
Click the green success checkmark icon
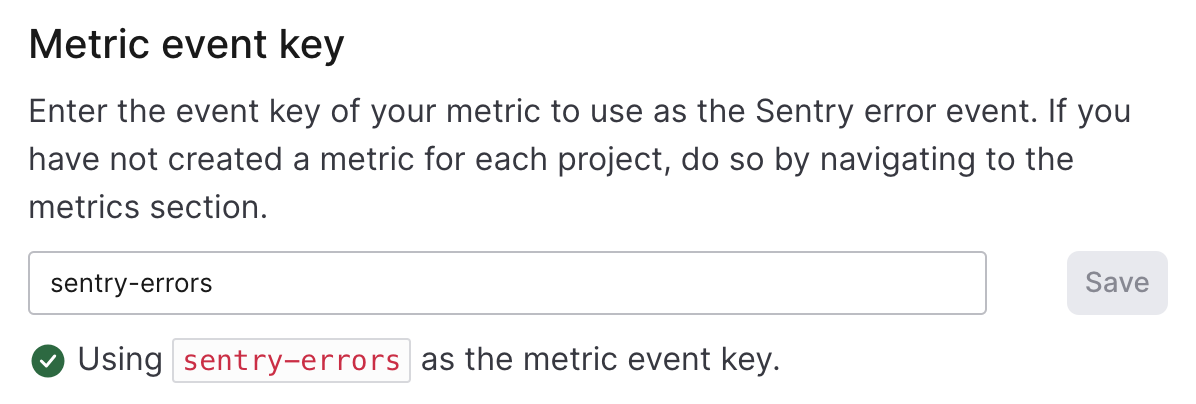click(47, 360)
